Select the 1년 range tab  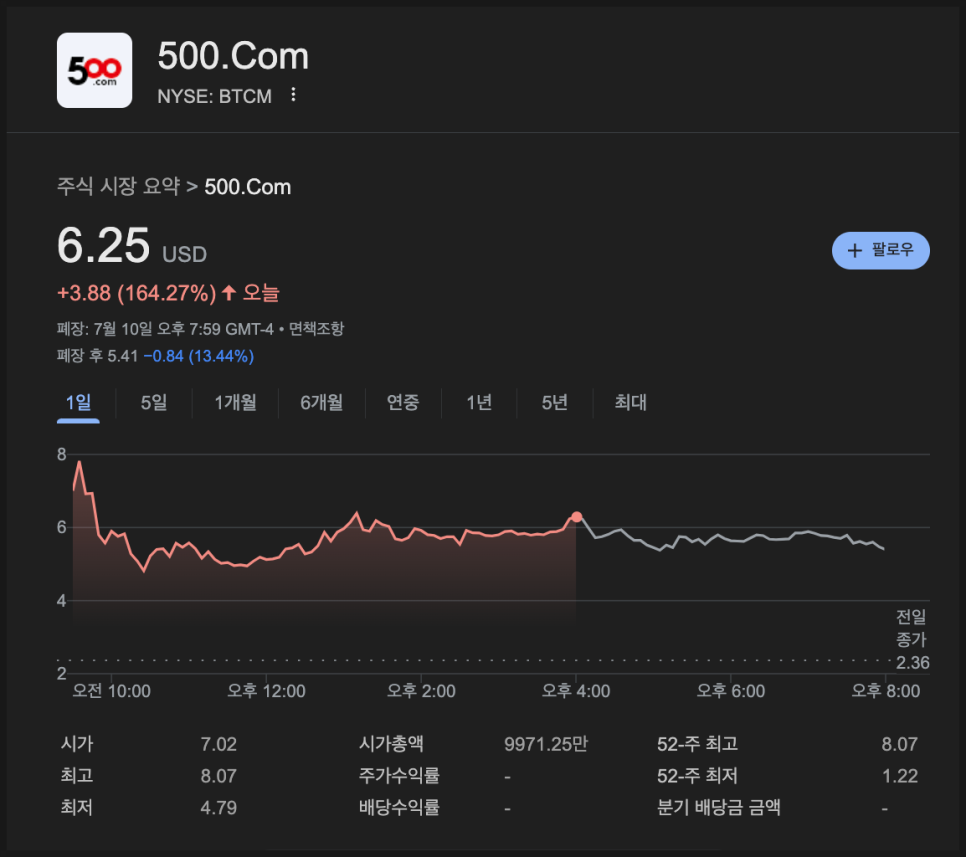click(479, 402)
